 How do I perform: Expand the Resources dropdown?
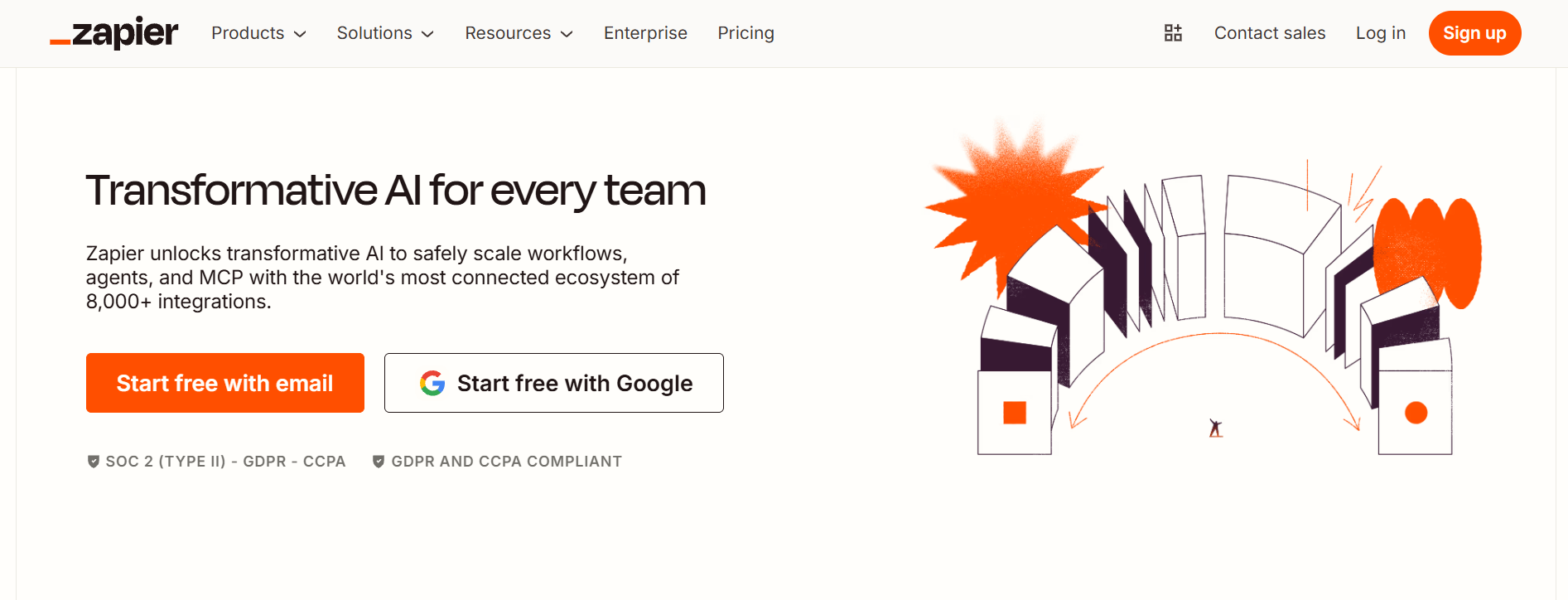(x=518, y=33)
